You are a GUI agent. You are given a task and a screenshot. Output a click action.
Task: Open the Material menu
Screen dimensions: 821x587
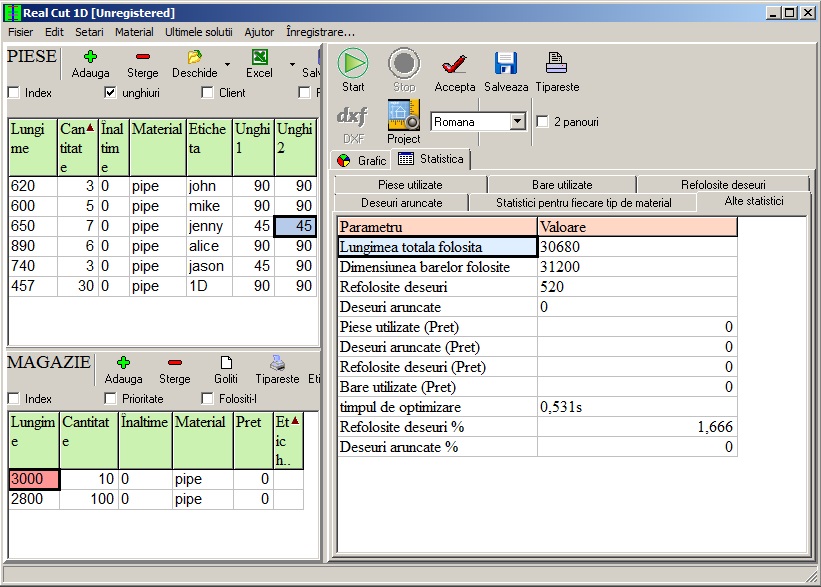point(134,32)
